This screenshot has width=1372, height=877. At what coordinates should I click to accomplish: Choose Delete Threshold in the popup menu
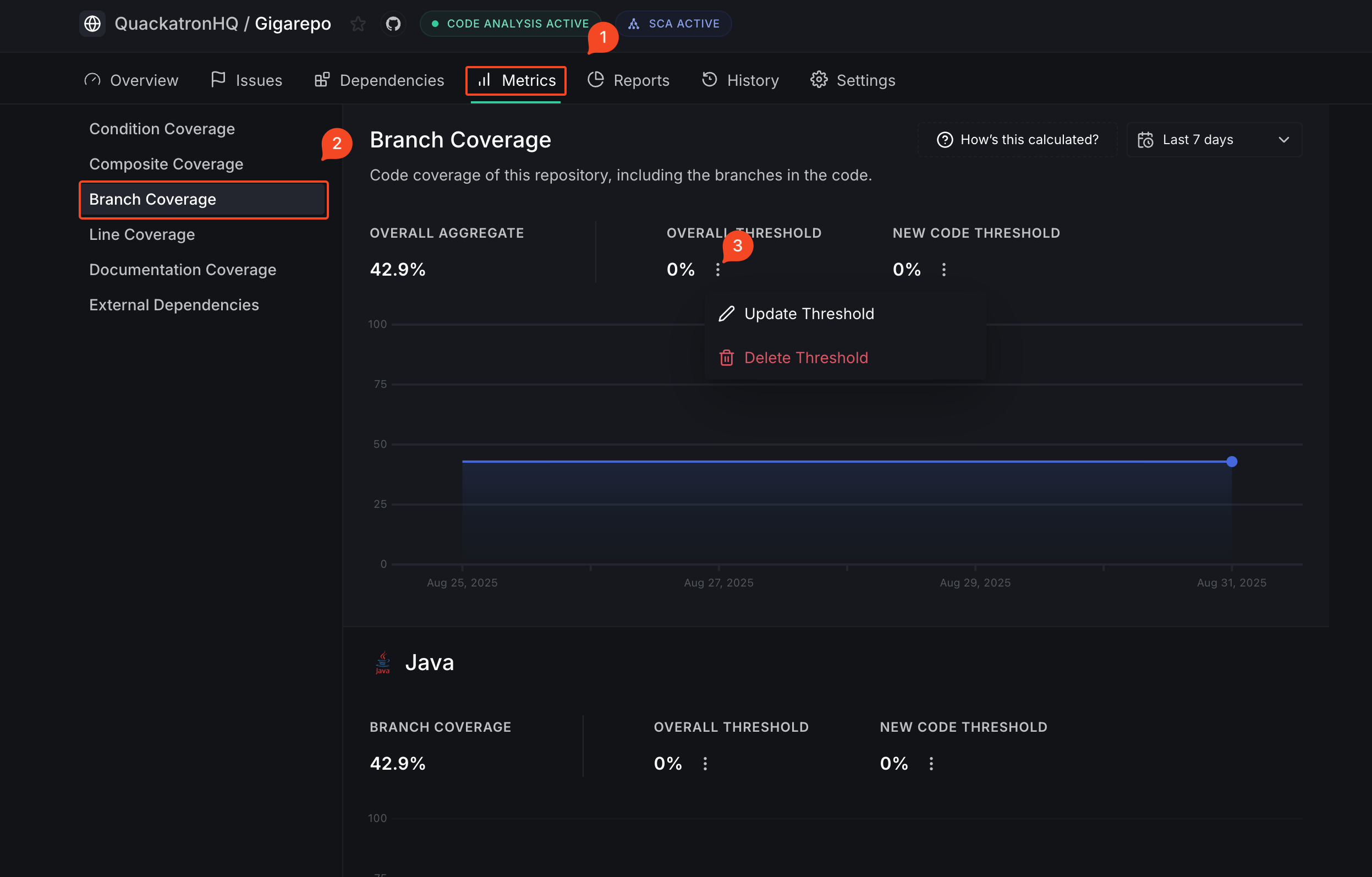pyautogui.click(x=805, y=358)
